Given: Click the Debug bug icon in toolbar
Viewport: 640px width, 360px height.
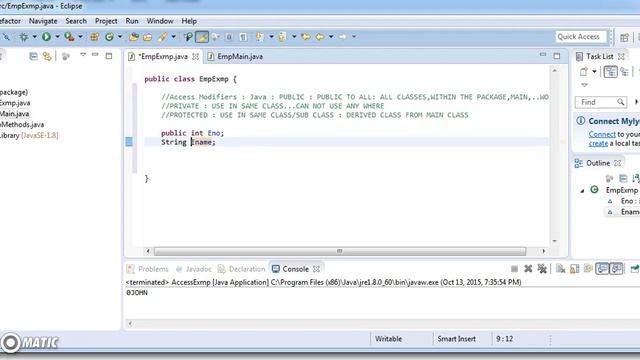Looking at the screenshot, I should (x=24, y=37).
